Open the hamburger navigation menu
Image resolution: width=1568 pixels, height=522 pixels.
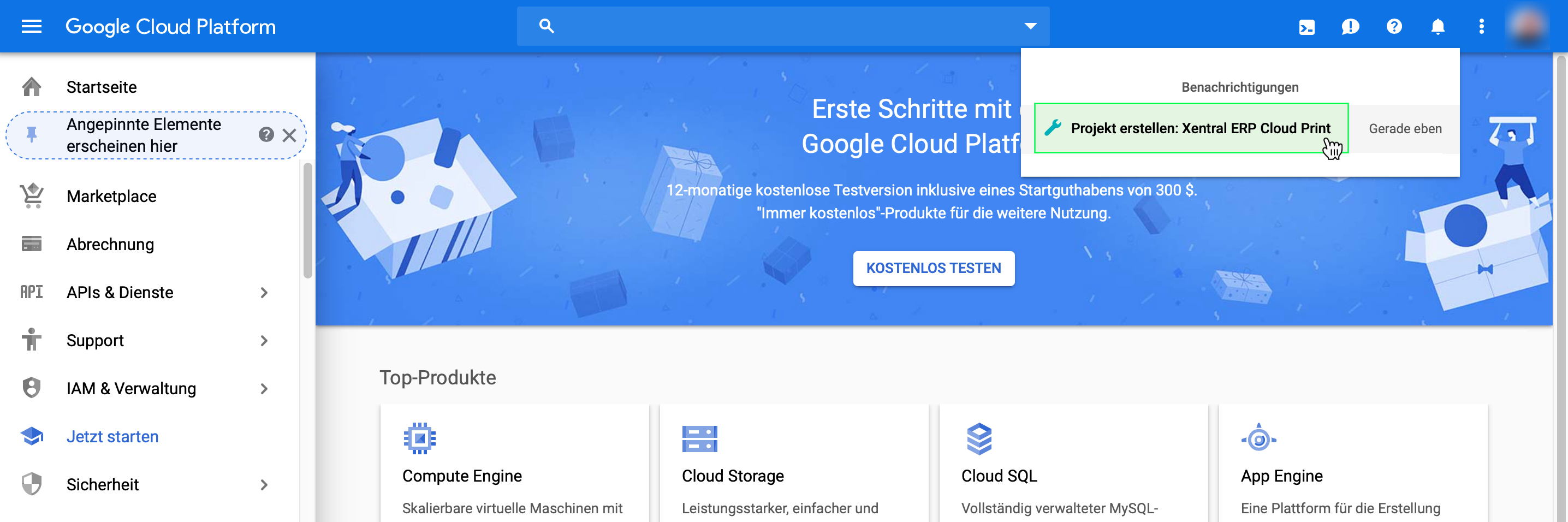(x=31, y=26)
